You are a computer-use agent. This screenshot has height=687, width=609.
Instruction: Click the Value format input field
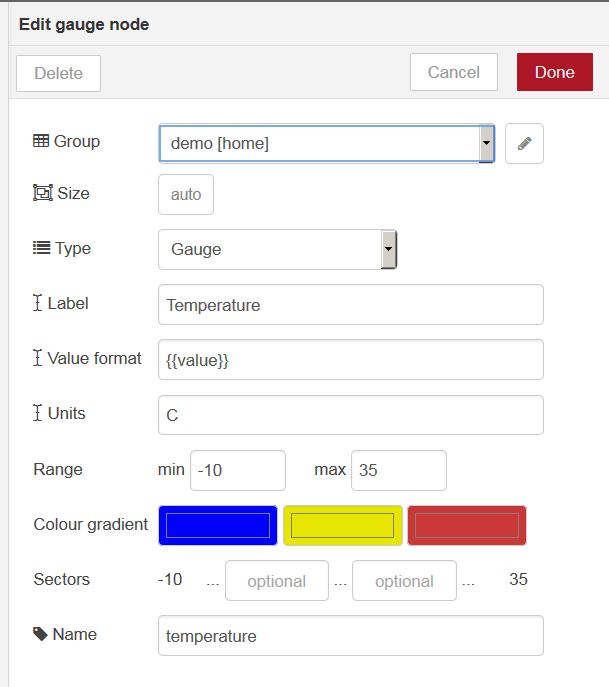(350, 360)
